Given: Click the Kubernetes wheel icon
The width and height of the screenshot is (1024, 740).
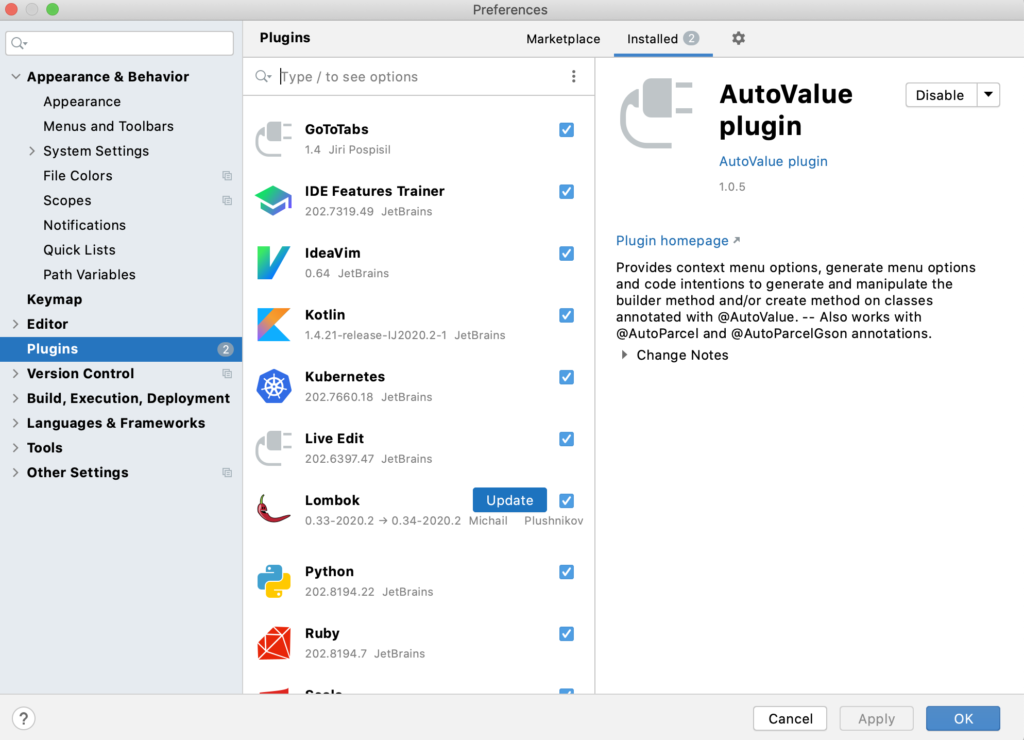Looking at the screenshot, I should point(273,386).
